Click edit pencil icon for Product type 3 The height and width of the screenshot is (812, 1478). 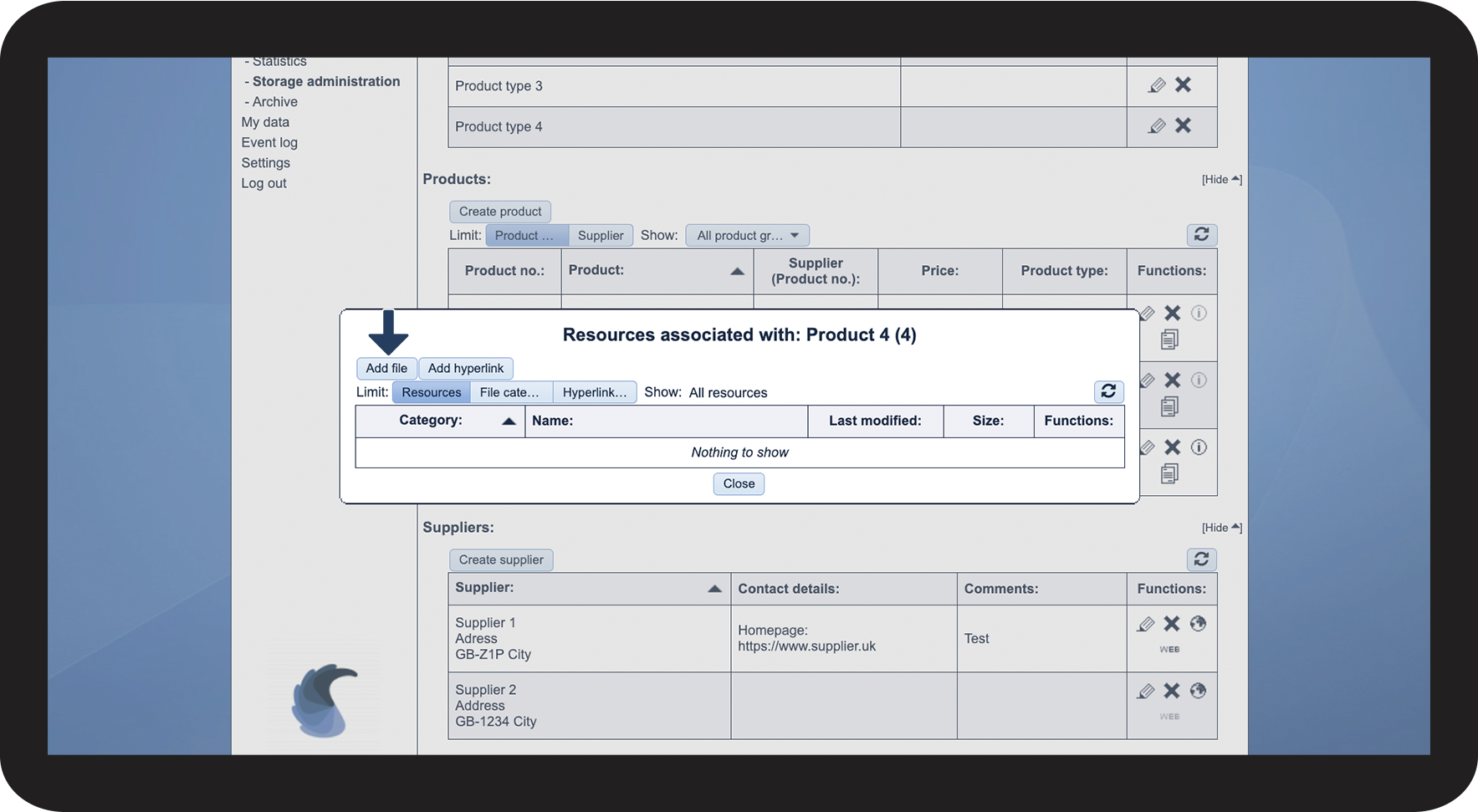click(1157, 85)
